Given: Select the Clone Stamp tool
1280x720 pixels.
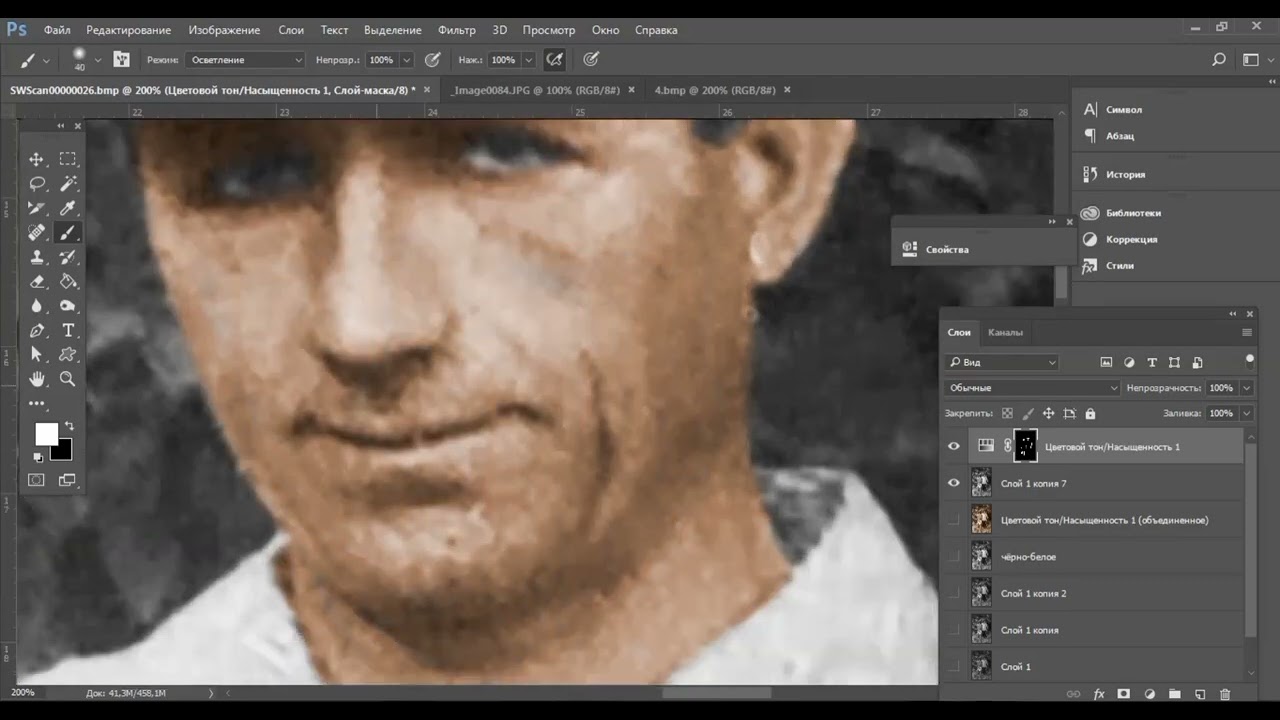Looking at the screenshot, I should (36, 257).
